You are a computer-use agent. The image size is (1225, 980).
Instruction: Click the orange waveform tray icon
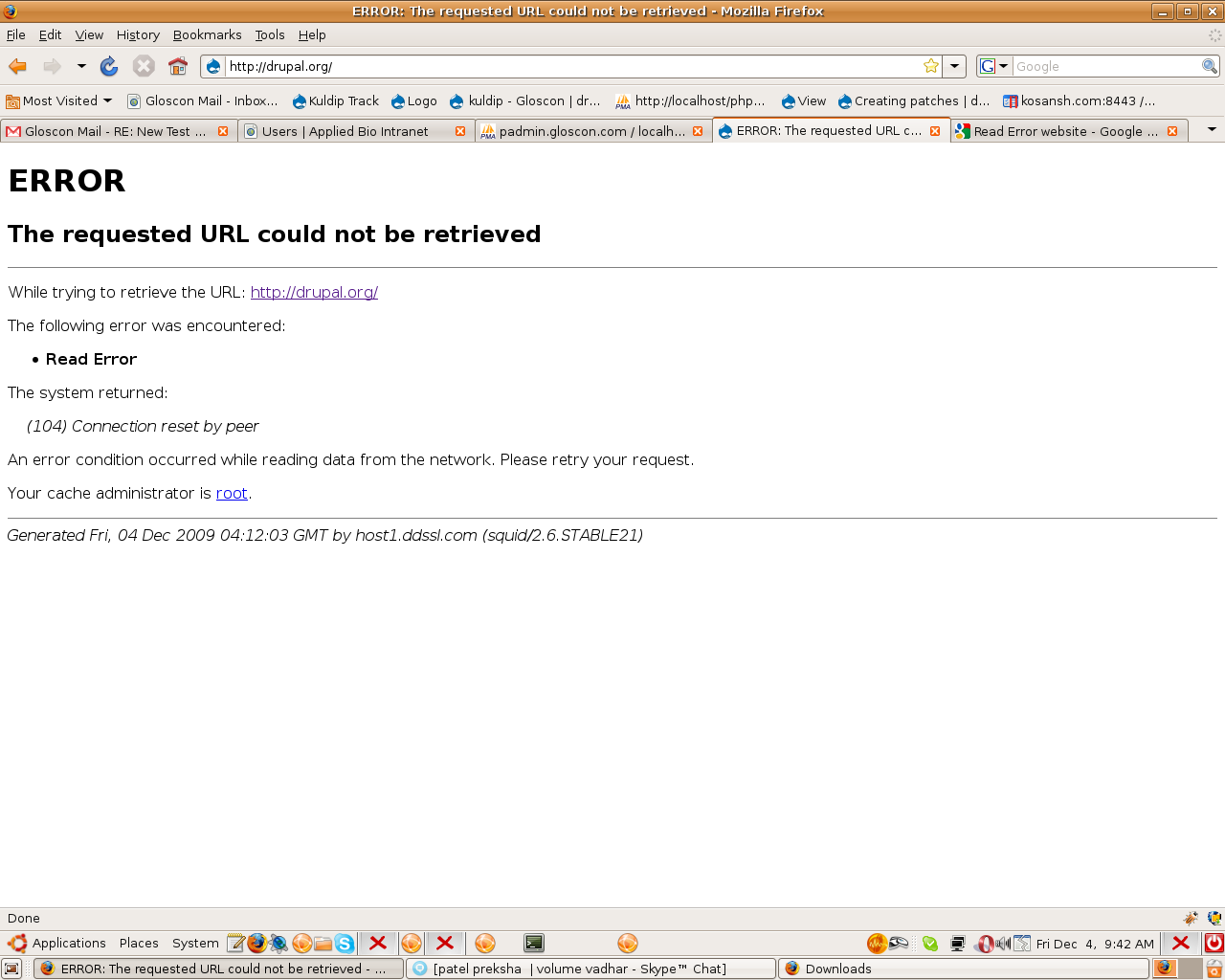tap(877, 943)
